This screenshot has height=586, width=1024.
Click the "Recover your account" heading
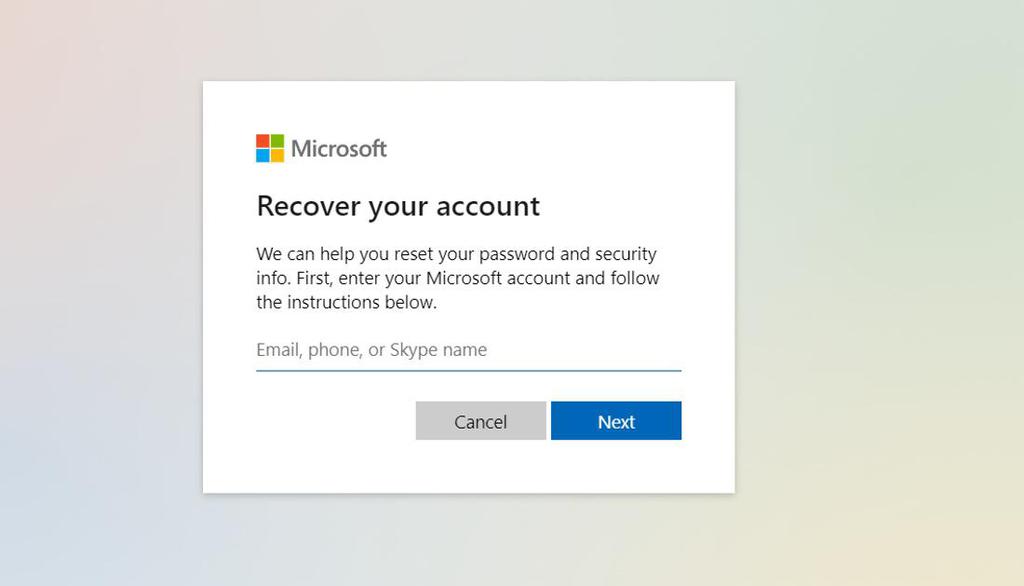(398, 206)
